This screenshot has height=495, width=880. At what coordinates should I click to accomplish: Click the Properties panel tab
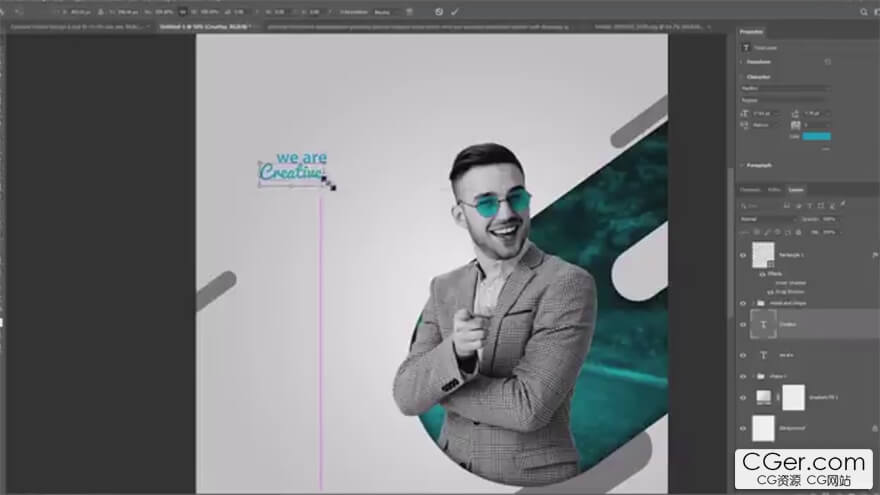[751, 32]
